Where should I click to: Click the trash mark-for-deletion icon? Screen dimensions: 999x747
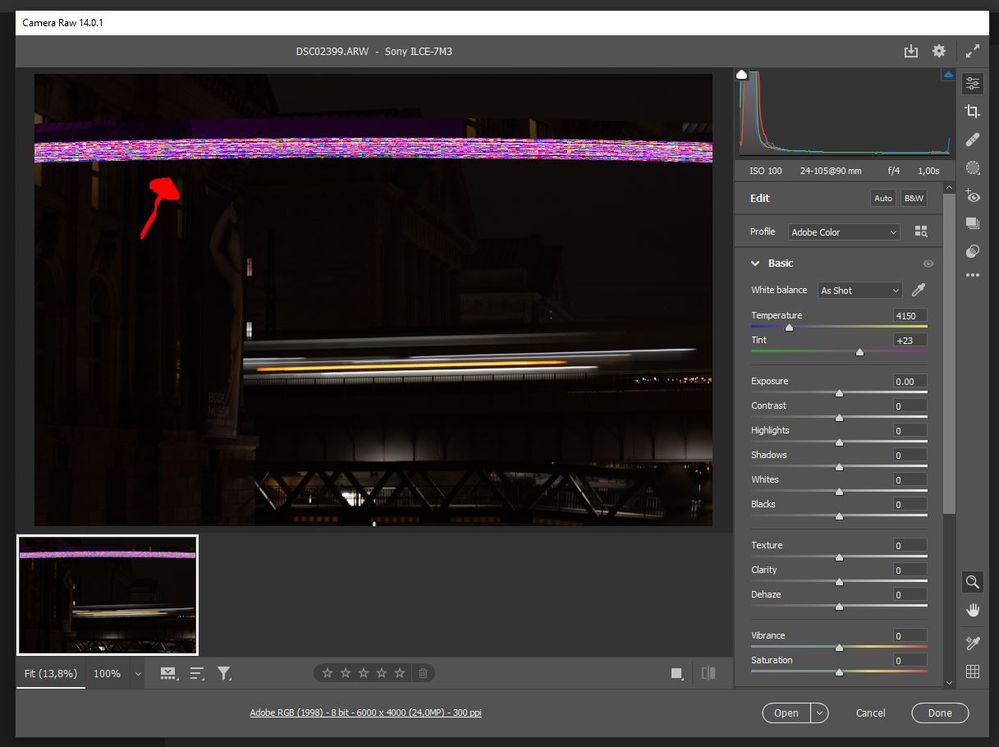click(x=422, y=673)
